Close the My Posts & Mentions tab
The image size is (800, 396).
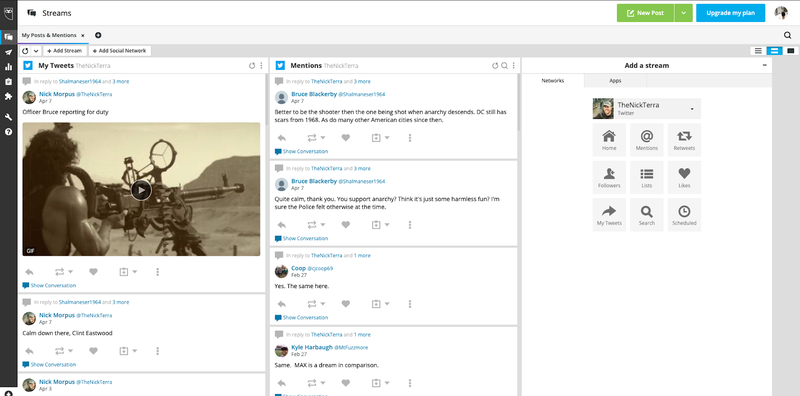tap(83, 36)
